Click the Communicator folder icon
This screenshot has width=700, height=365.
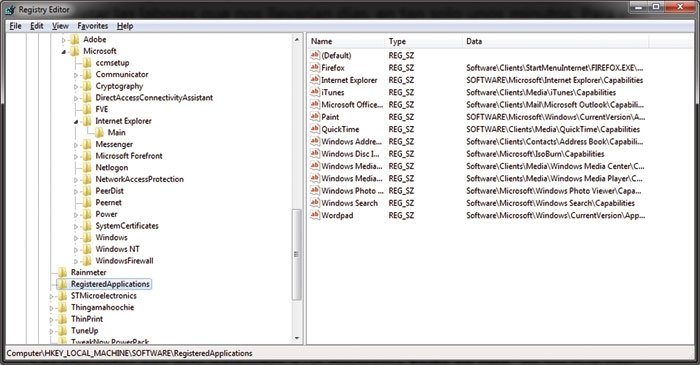pos(87,75)
